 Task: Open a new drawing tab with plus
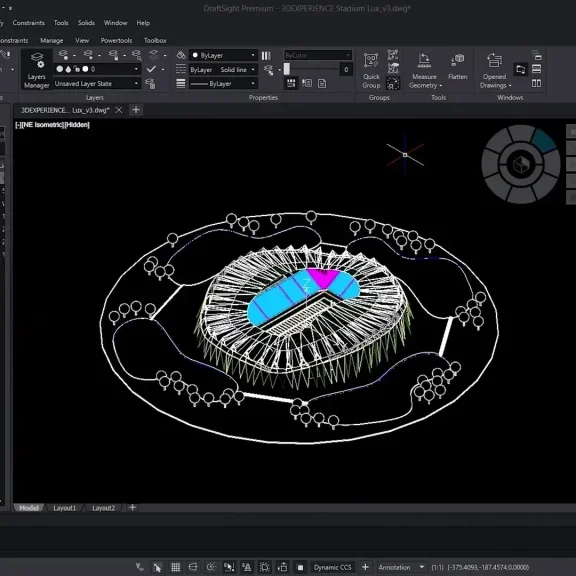click(136, 110)
